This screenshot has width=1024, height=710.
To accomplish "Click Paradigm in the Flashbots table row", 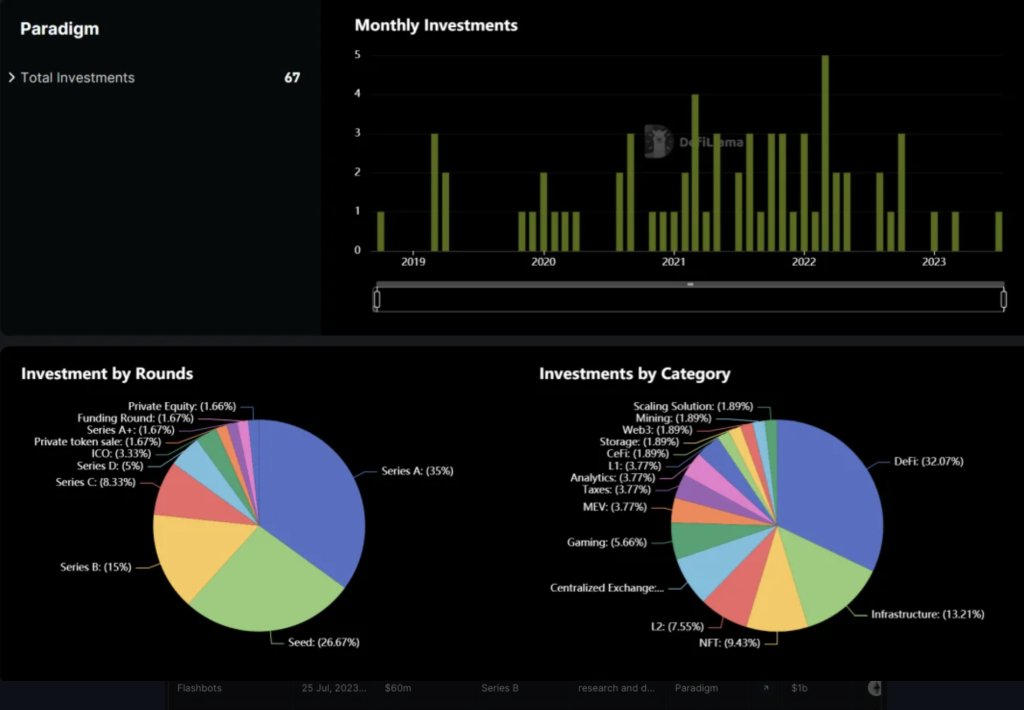I will 696,688.
